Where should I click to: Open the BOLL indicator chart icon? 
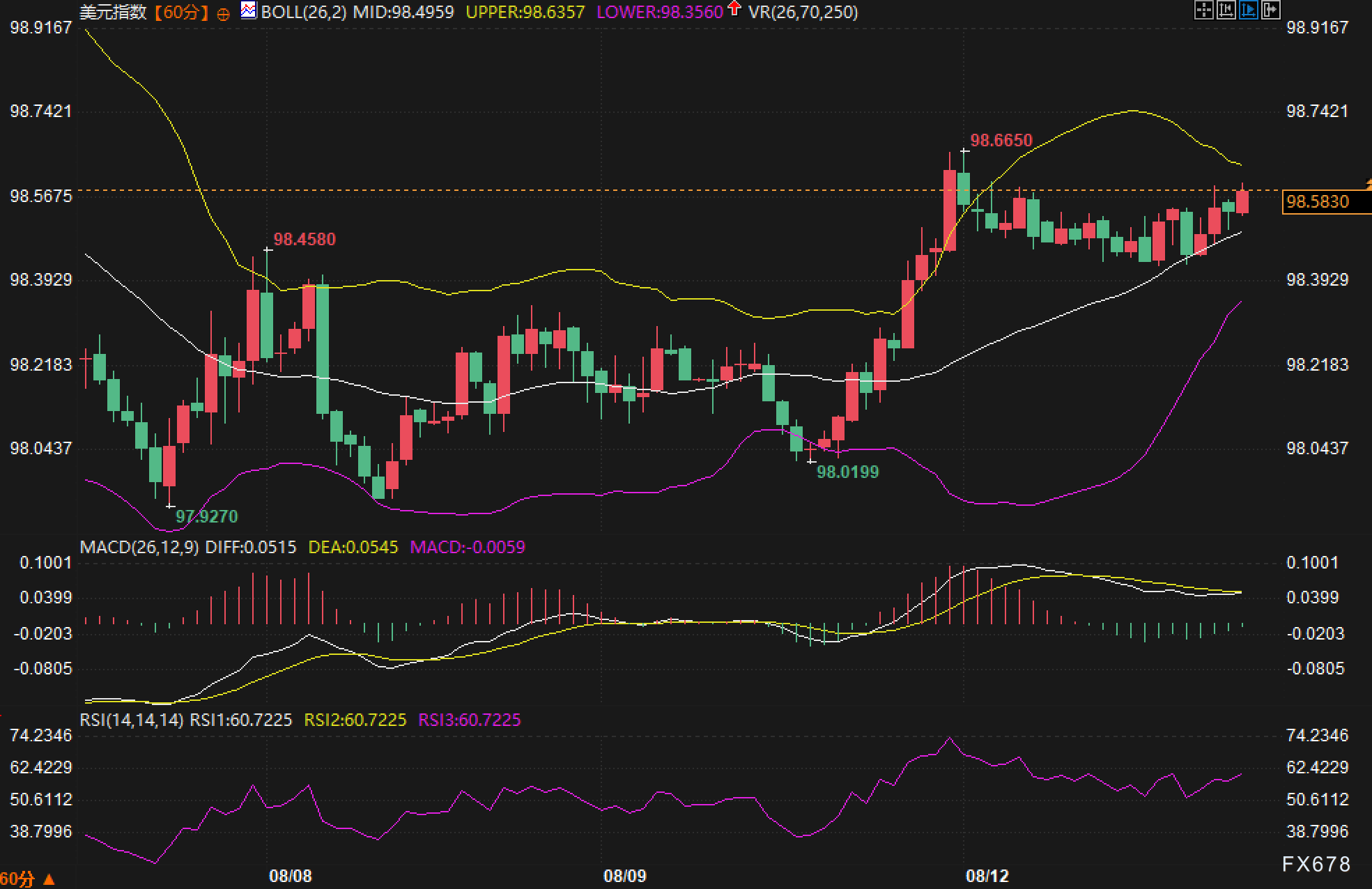pos(248,10)
